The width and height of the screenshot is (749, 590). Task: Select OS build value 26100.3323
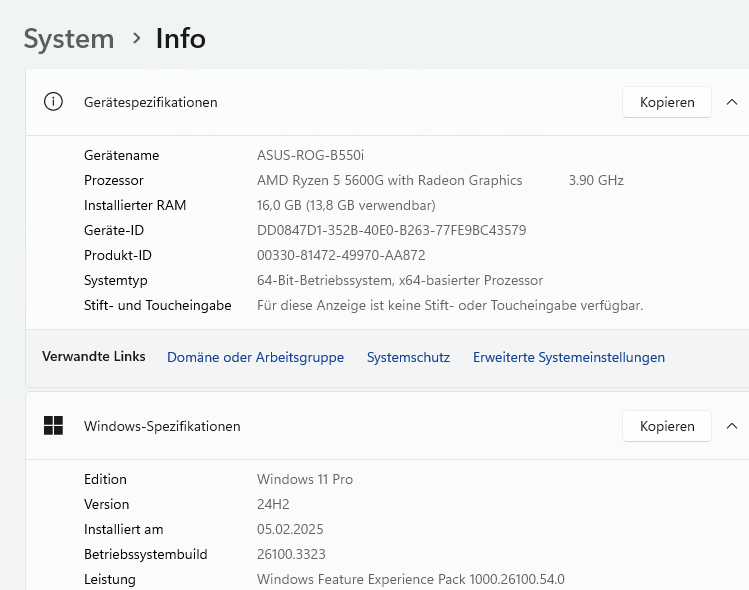(291, 554)
